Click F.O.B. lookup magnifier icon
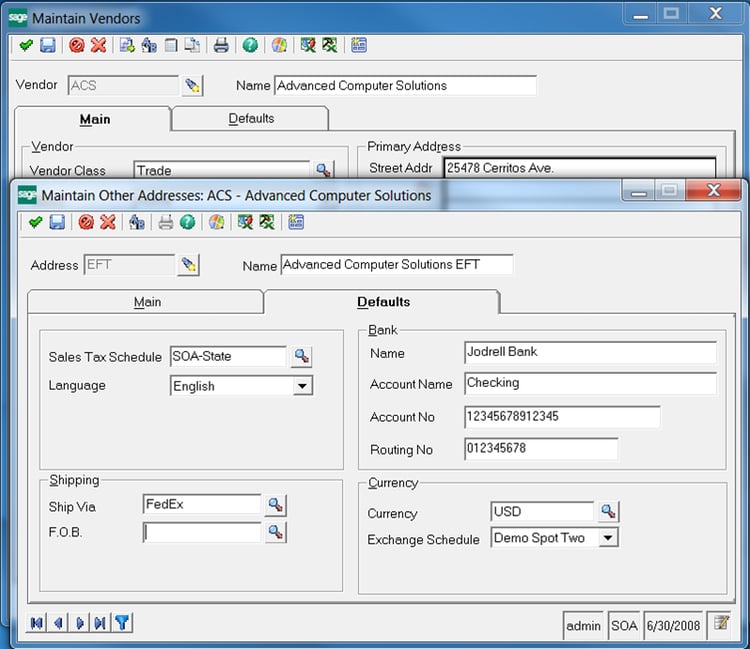 pos(275,533)
